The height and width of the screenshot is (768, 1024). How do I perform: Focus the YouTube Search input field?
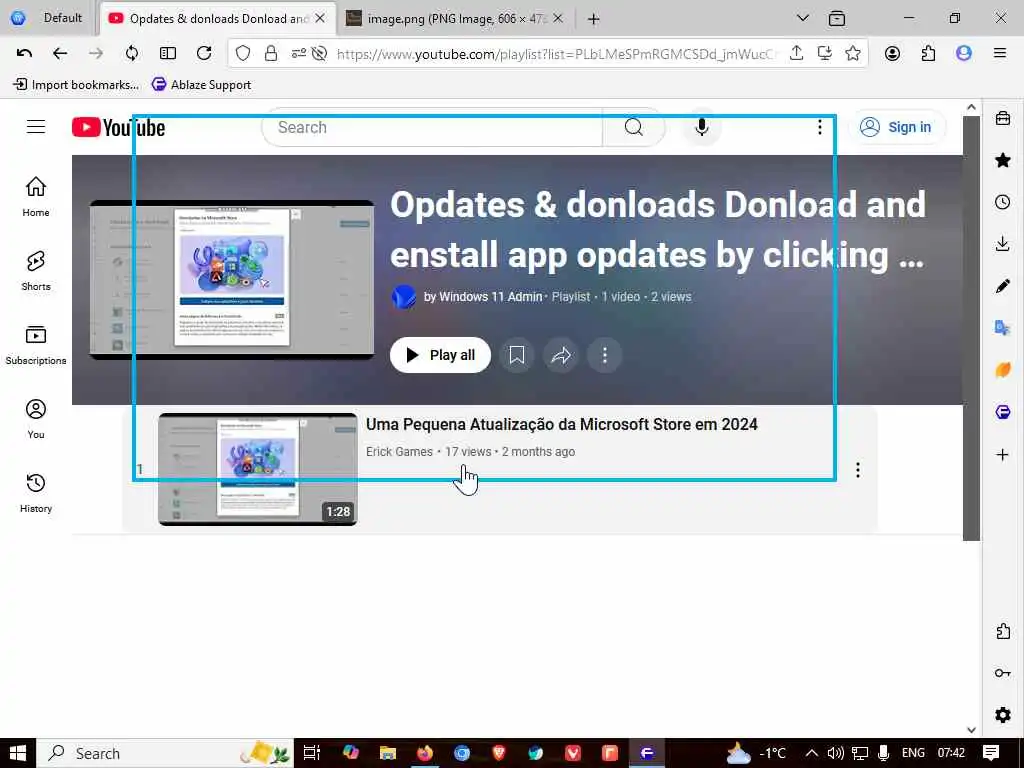click(x=432, y=127)
